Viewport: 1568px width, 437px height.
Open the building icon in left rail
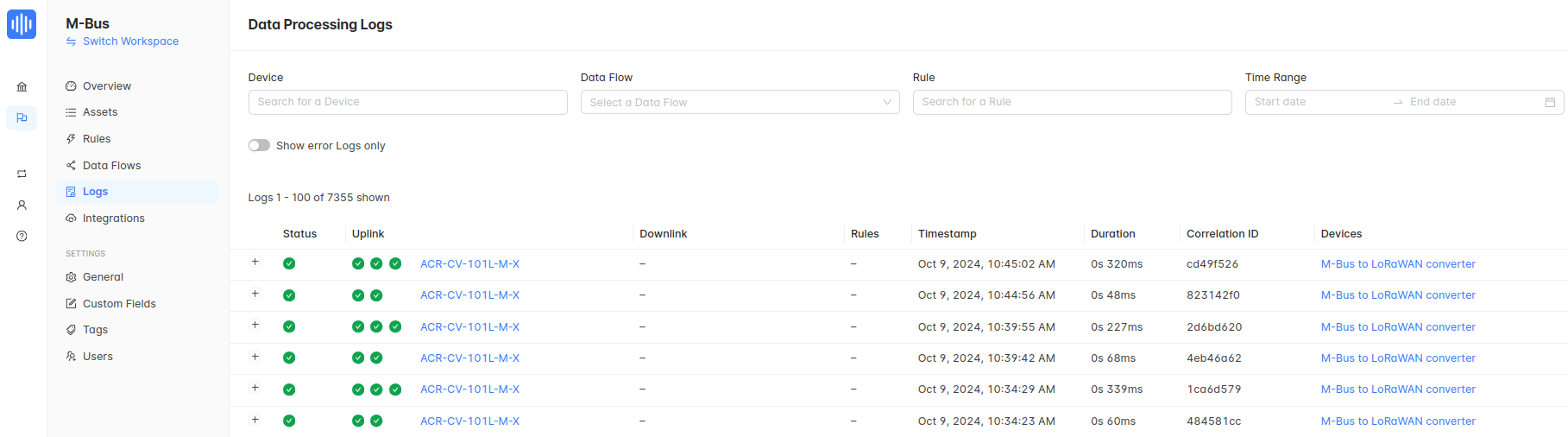pos(22,86)
